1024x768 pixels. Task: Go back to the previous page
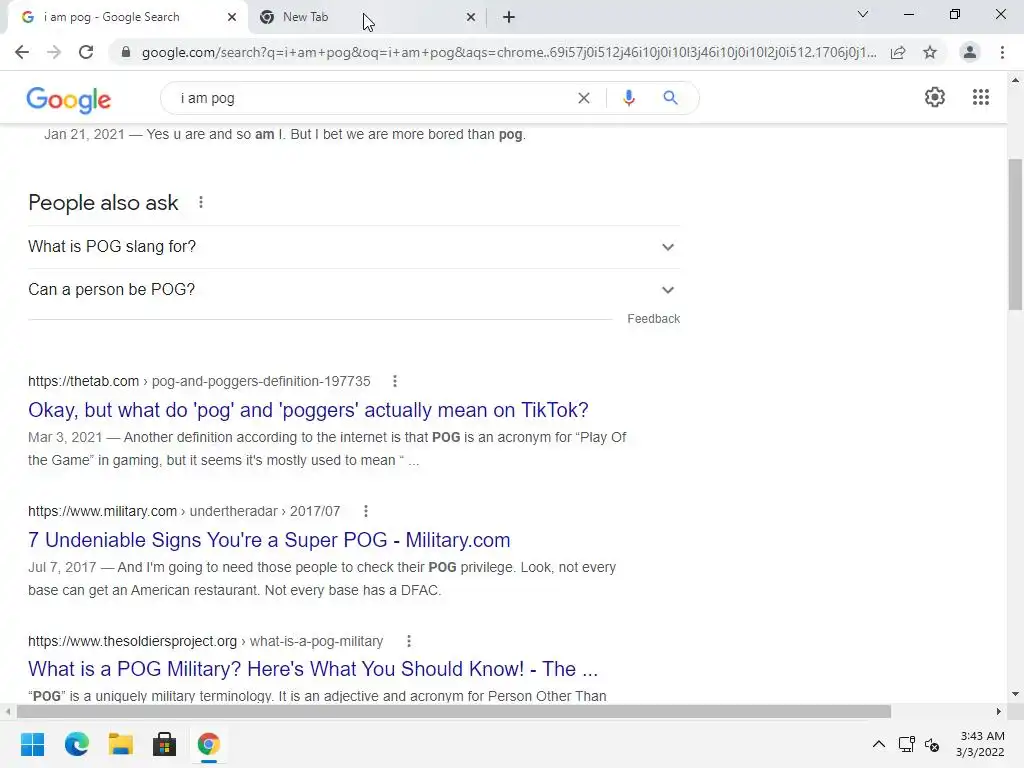(x=22, y=52)
